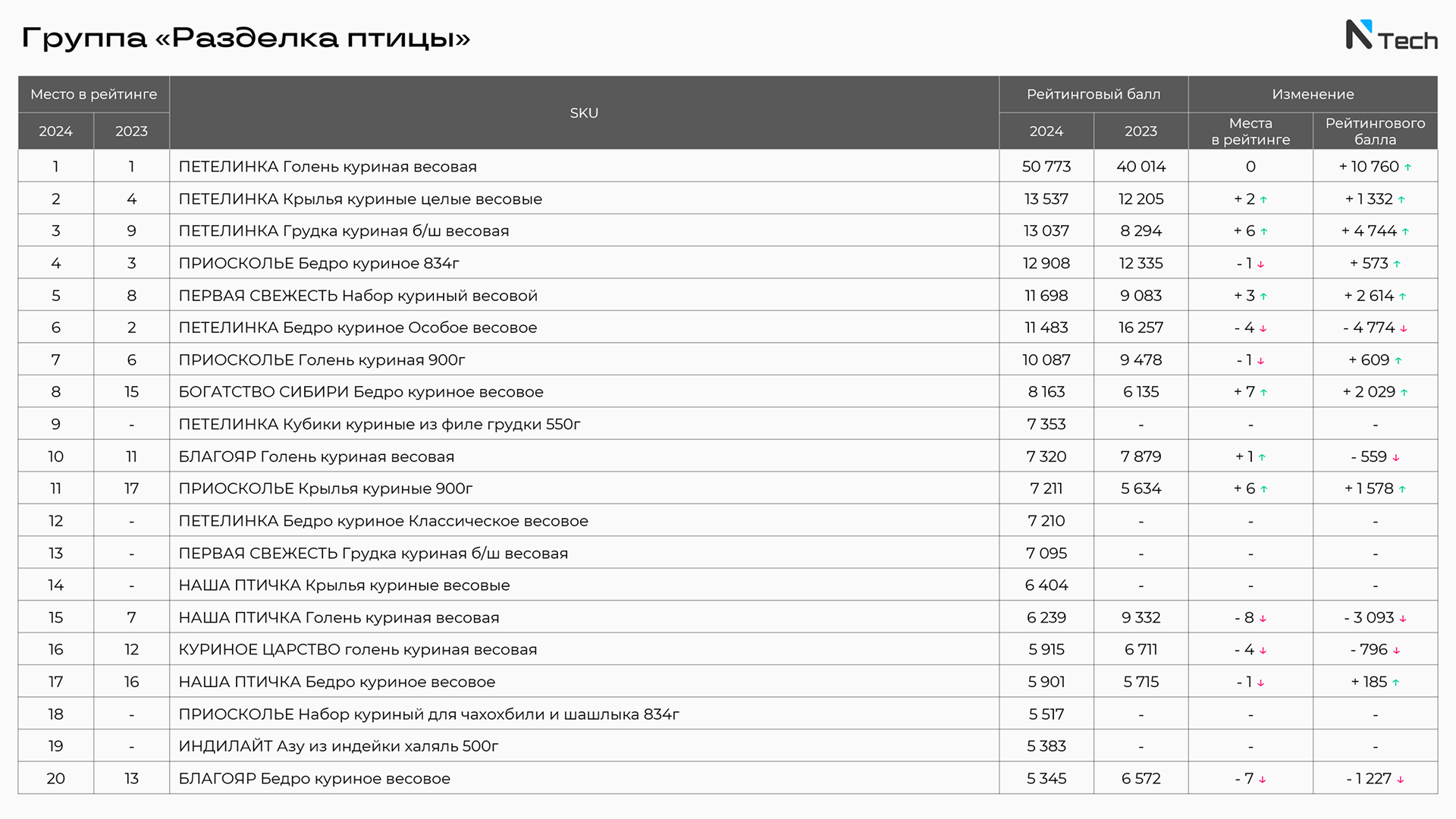Click the red arrow next to - 8

point(1263,619)
